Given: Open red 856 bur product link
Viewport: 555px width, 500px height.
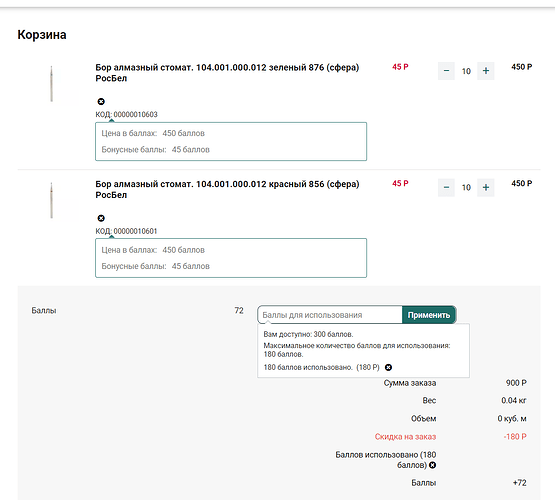Looking at the screenshot, I should pyautogui.click(x=227, y=189).
